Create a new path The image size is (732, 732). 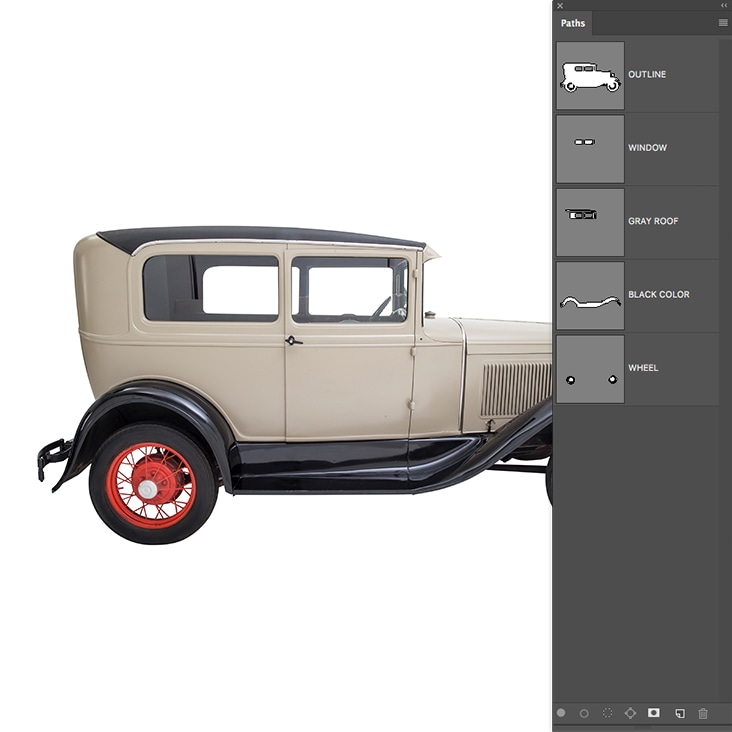point(679,713)
